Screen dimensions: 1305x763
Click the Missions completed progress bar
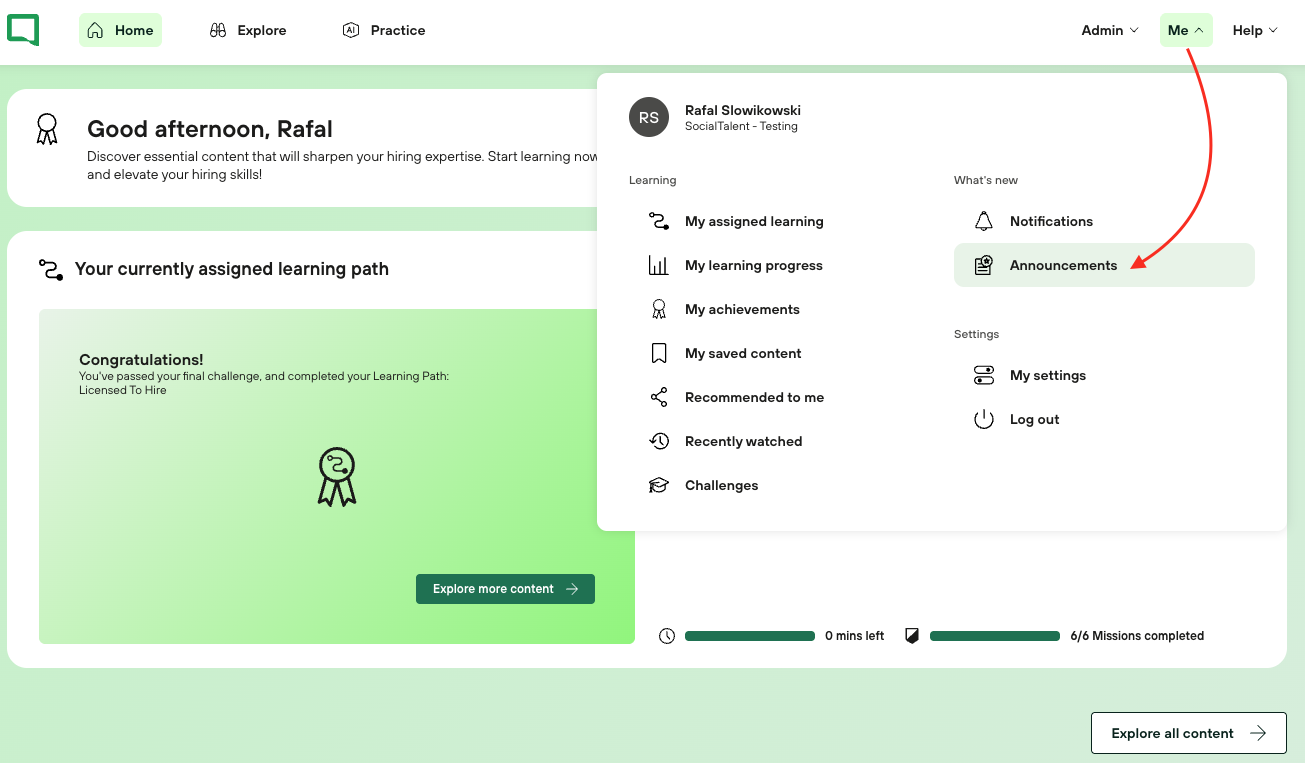point(994,636)
